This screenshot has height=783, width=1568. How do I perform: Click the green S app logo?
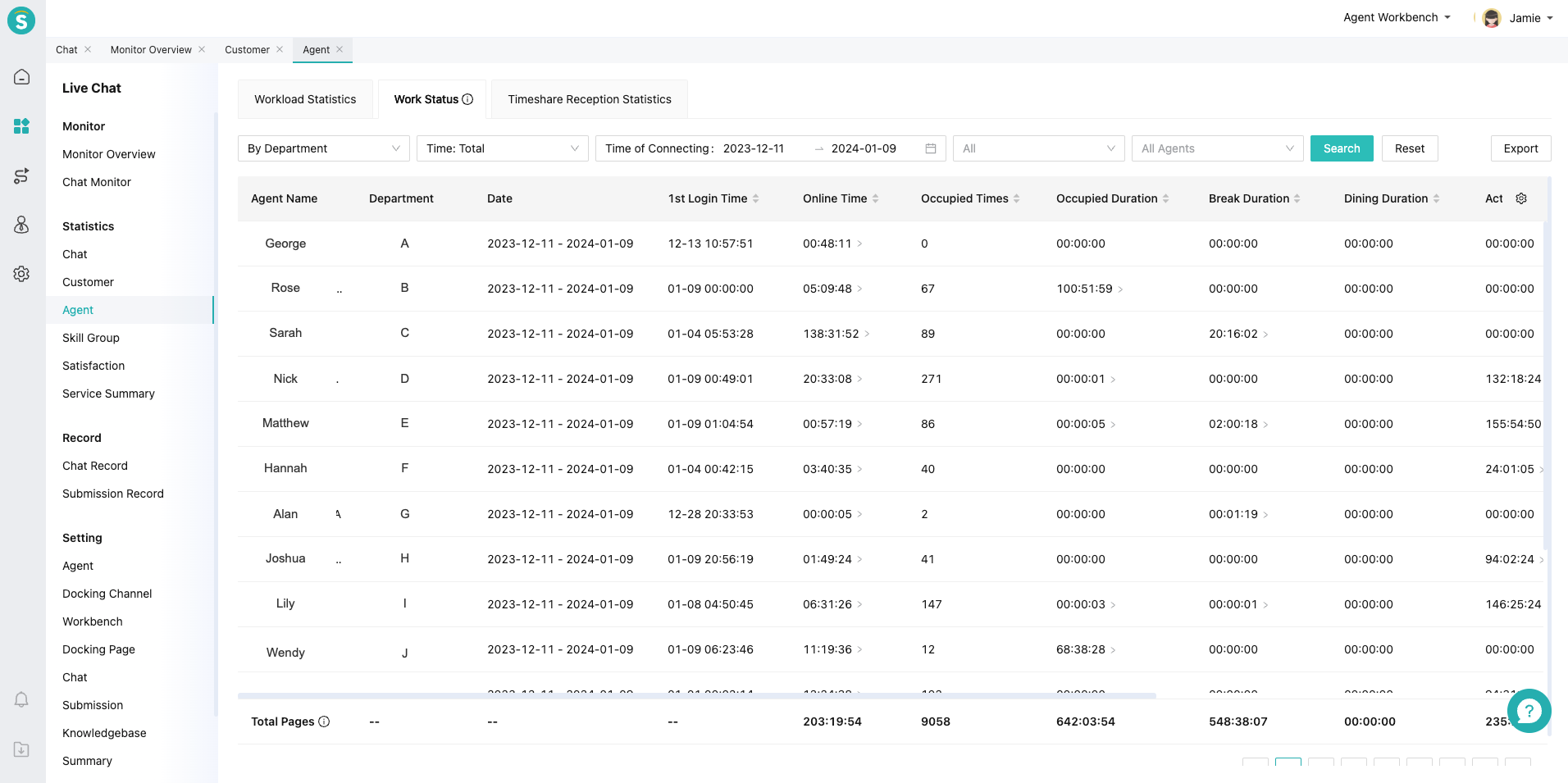[x=21, y=20]
